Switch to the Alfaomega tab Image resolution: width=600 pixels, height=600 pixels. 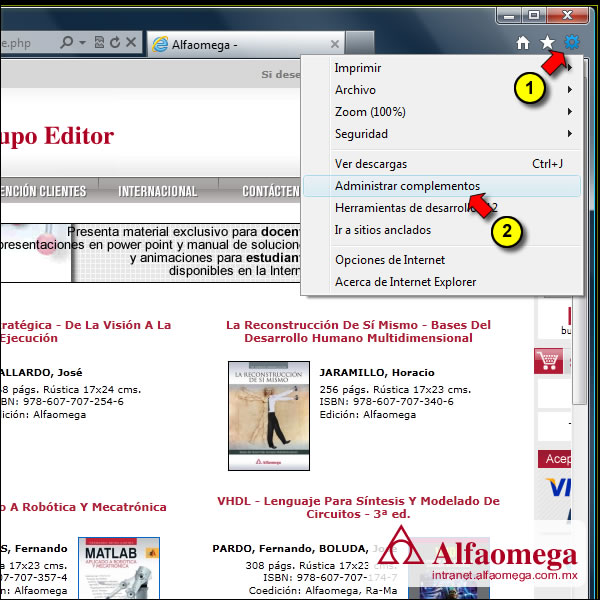[246, 44]
